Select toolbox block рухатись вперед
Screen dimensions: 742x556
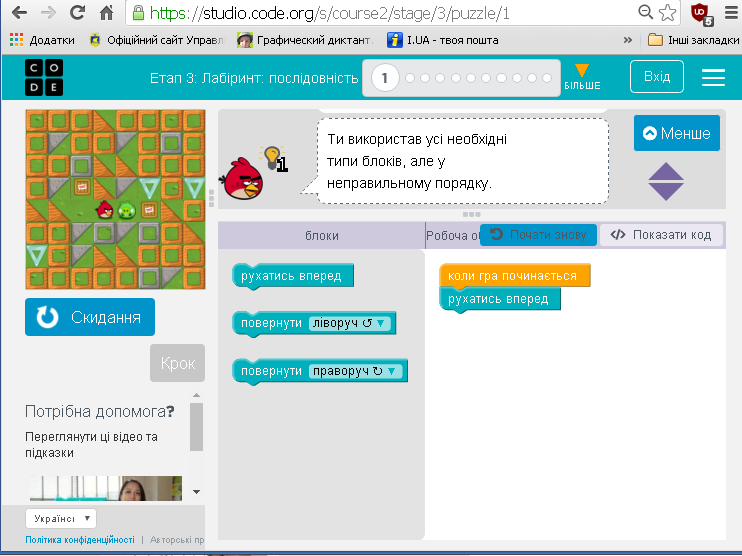click(x=293, y=276)
